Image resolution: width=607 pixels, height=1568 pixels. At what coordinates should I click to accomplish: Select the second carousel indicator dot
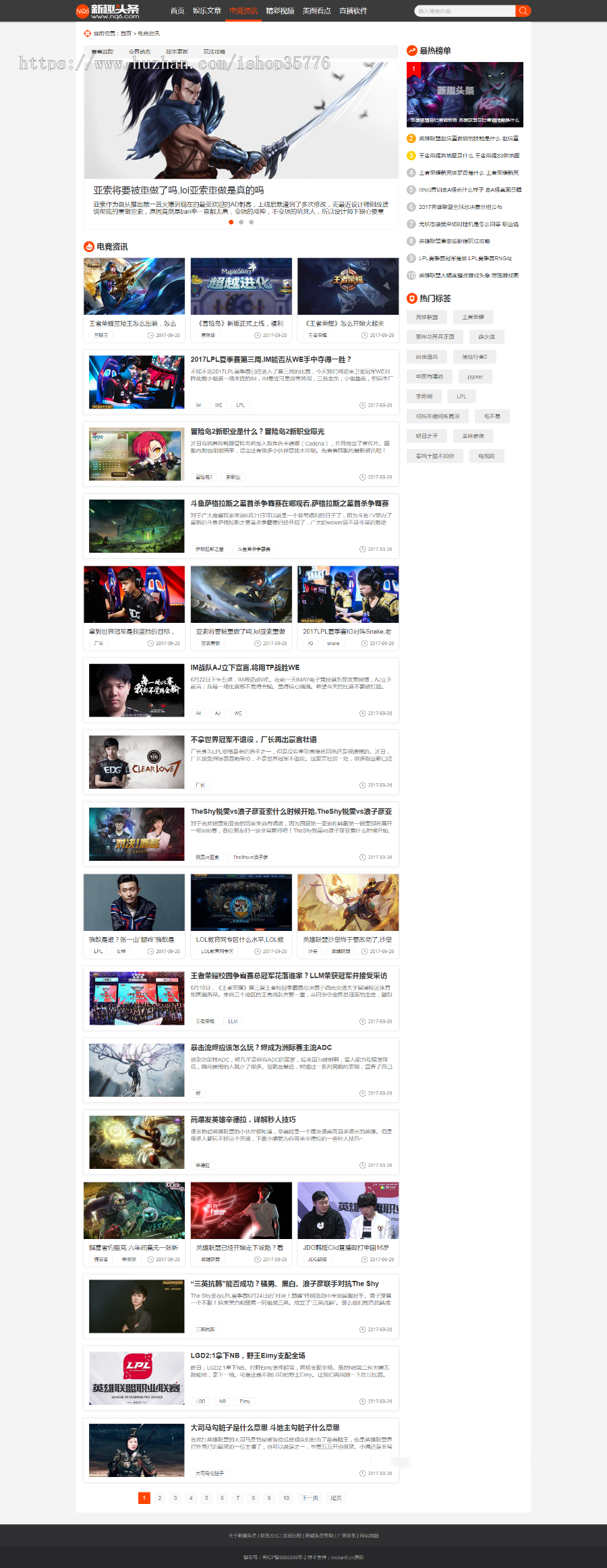pos(241,222)
